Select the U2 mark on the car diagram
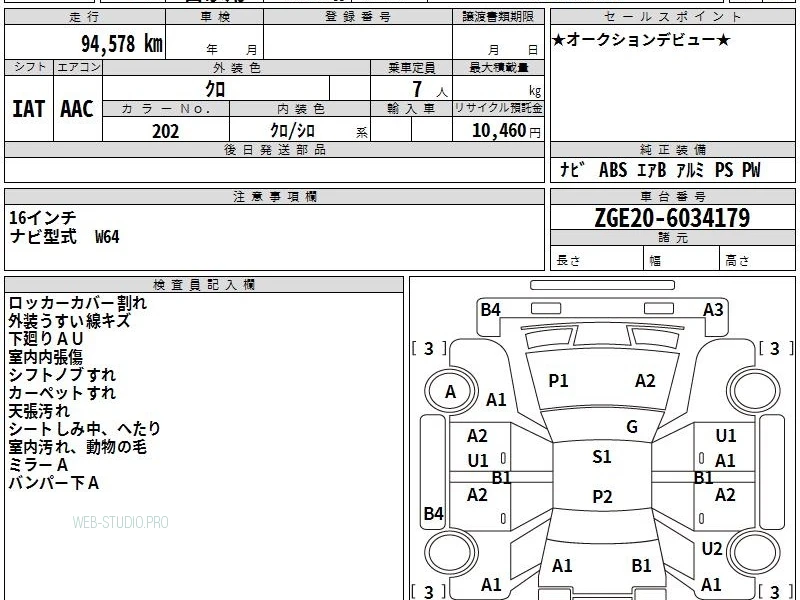The width and height of the screenshot is (800, 600). click(x=712, y=548)
